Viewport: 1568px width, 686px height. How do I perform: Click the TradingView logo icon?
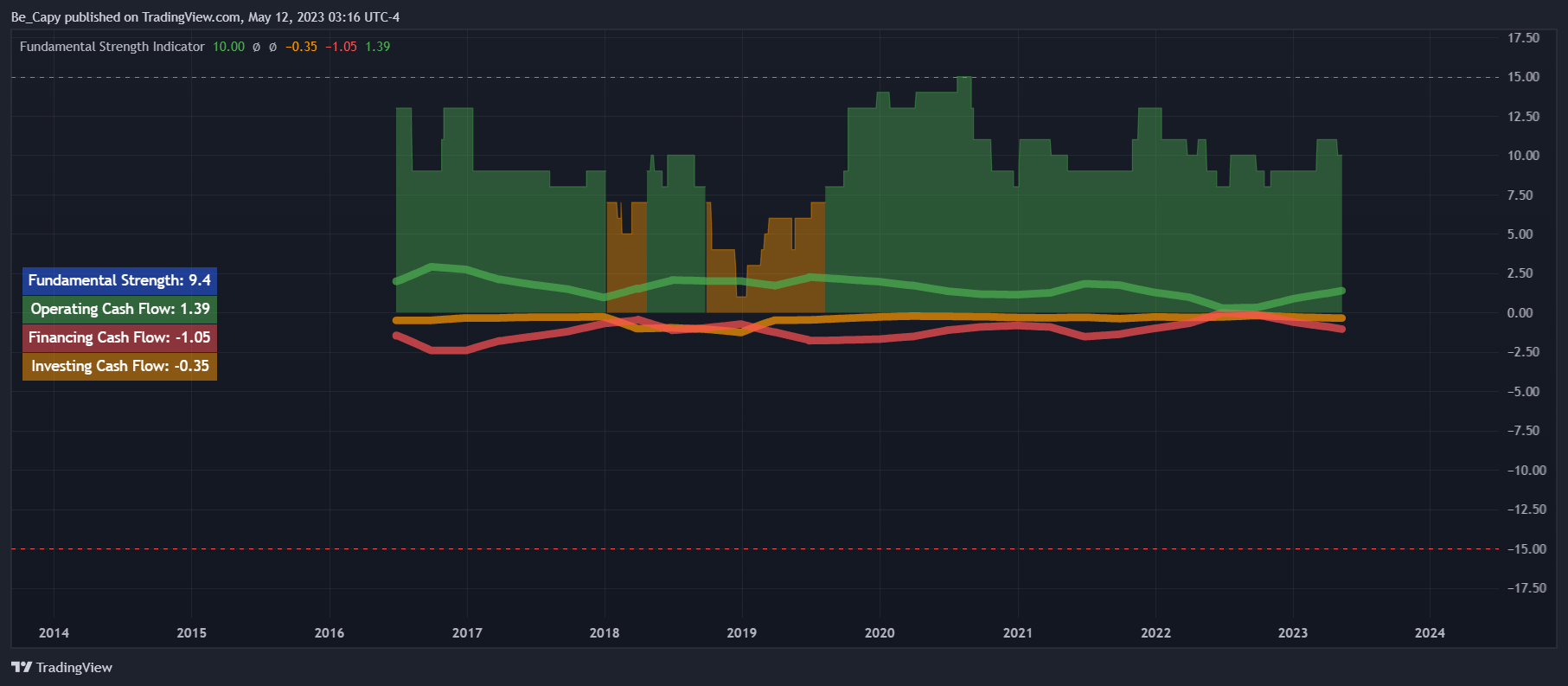click(x=22, y=667)
